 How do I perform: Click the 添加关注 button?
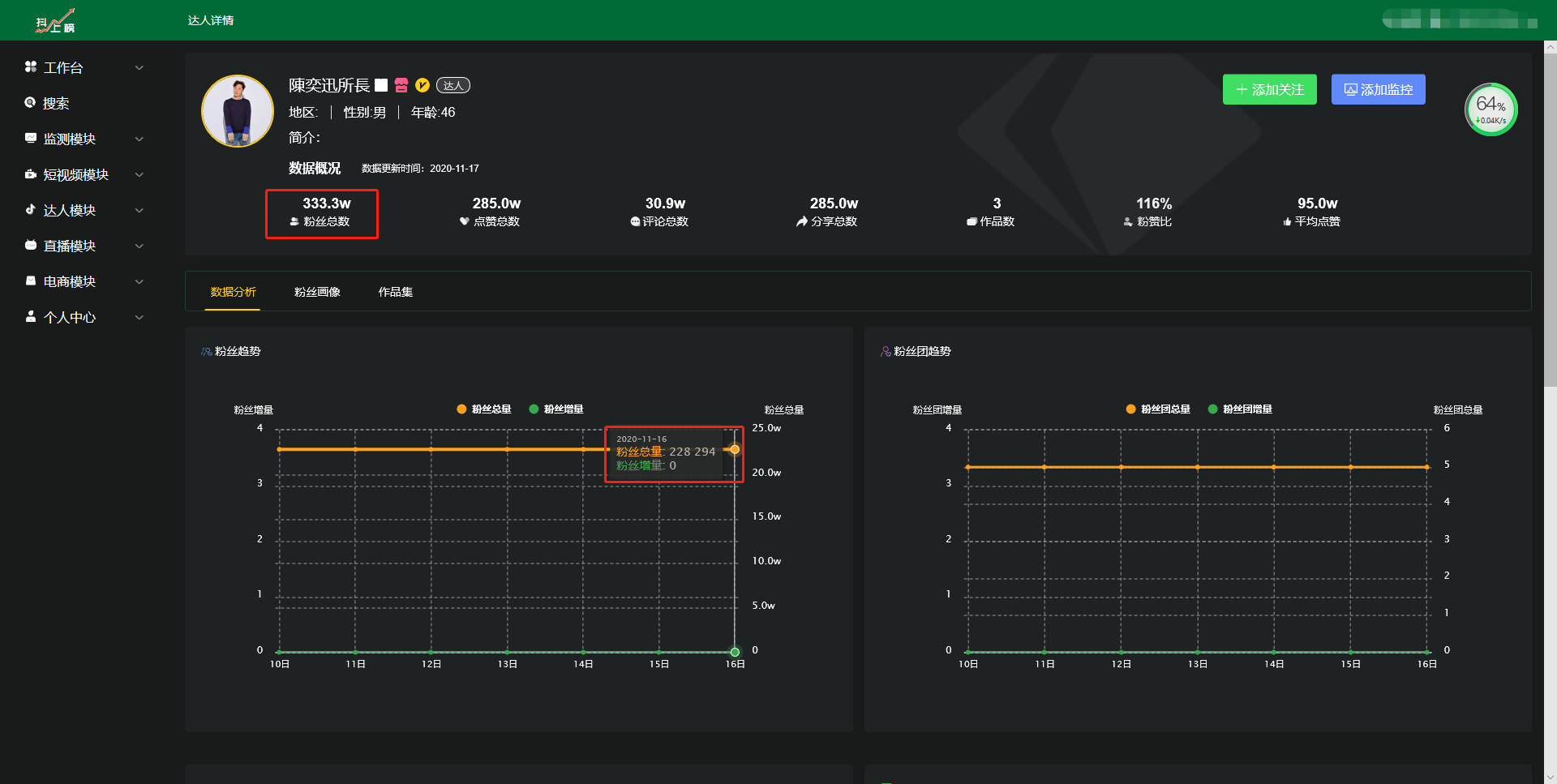(x=1270, y=89)
